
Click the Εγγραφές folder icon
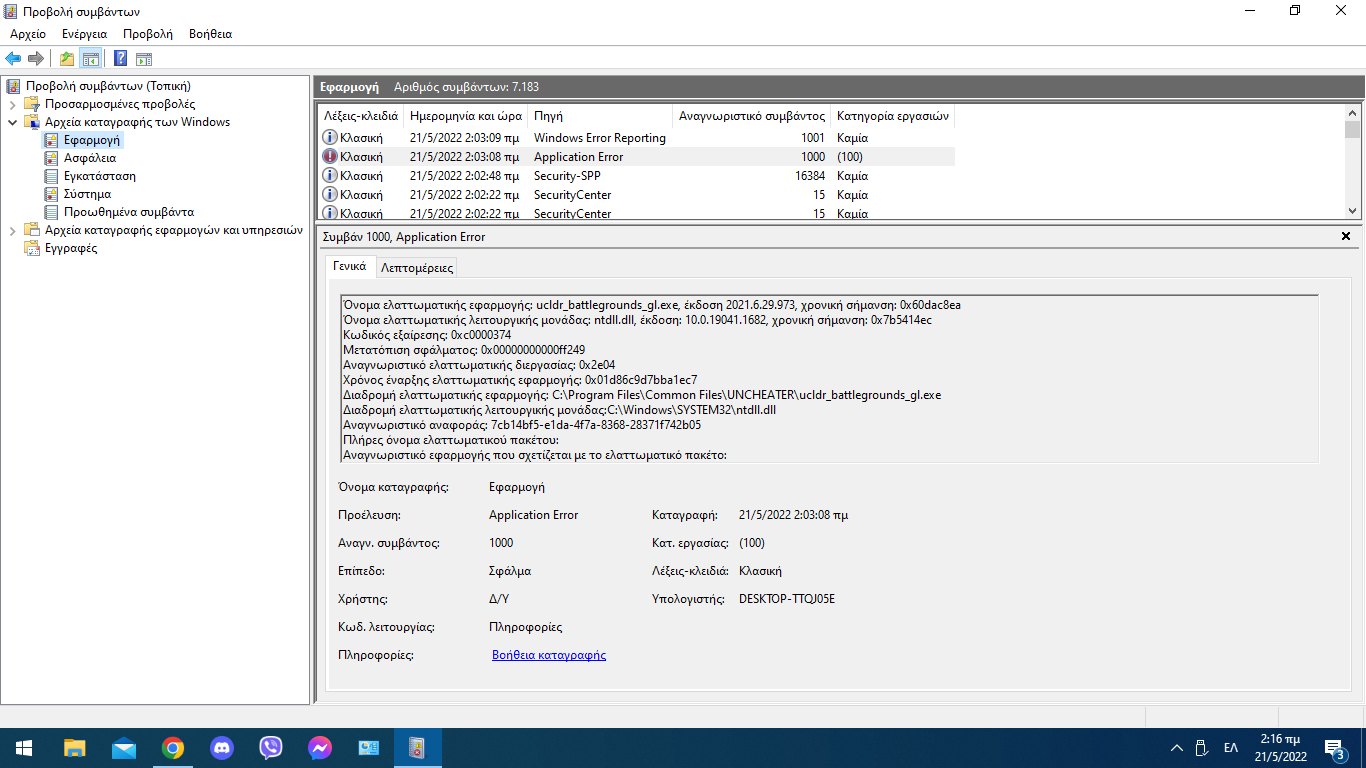(32, 248)
